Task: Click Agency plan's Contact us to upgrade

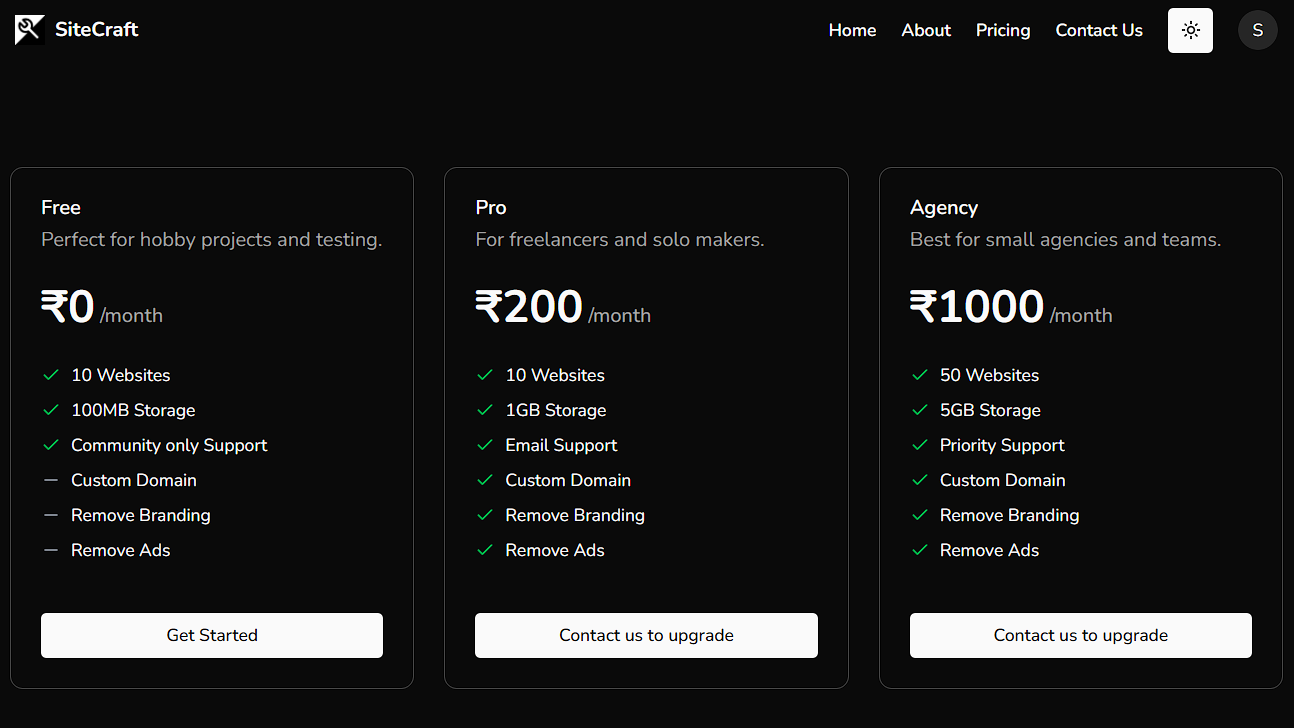Action: point(1080,635)
